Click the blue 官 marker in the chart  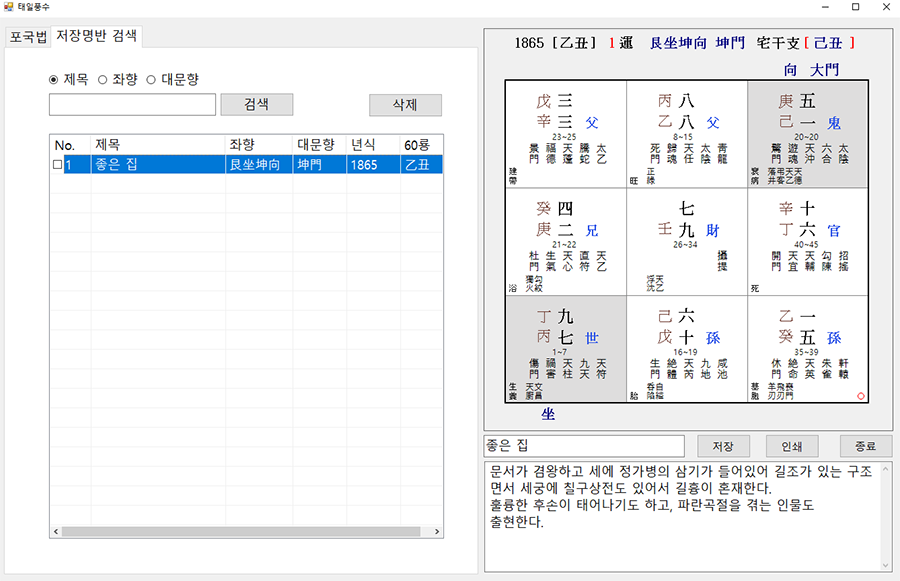[834, 231]
